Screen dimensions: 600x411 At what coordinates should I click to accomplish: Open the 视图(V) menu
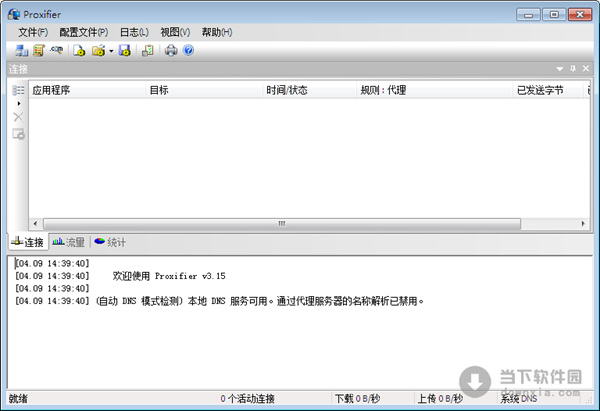tap(175, 32)
